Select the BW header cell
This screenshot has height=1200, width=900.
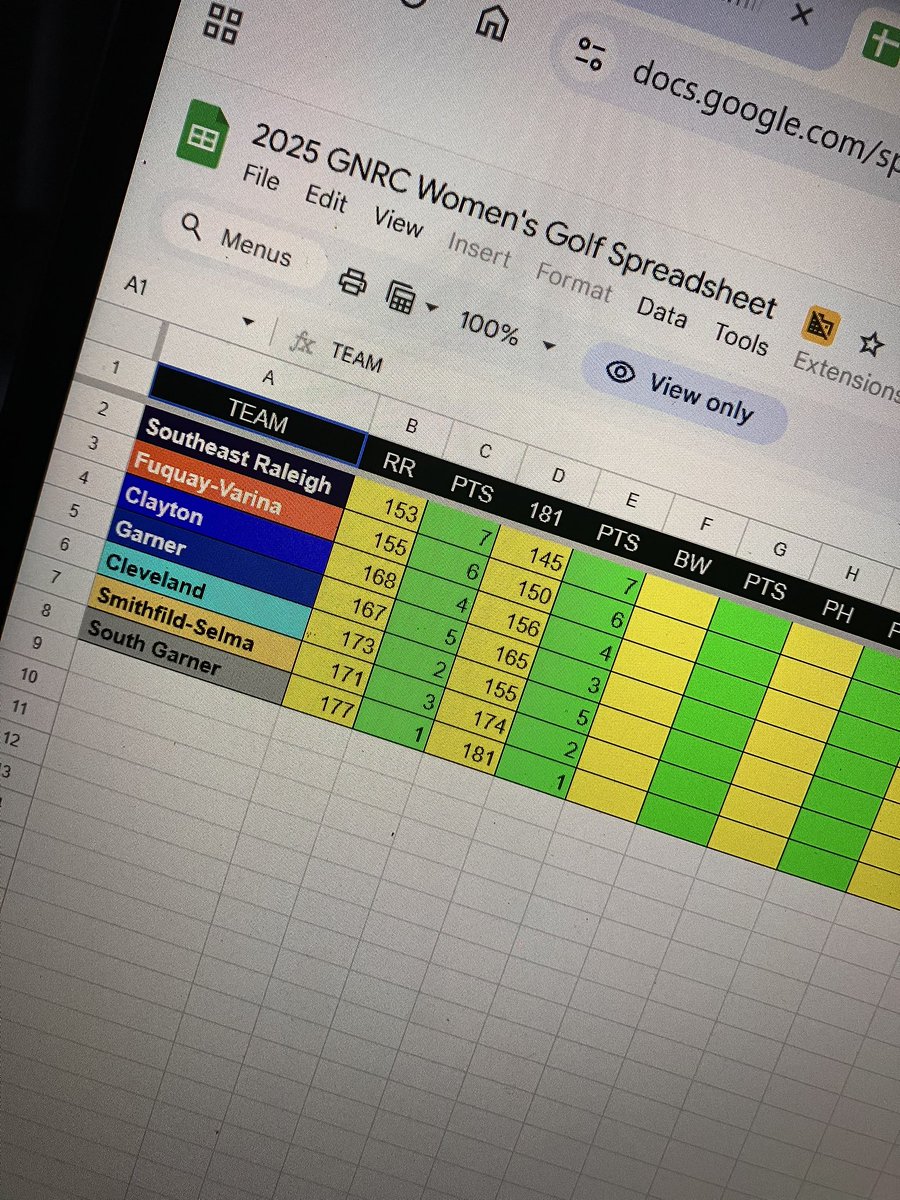coord(692,564)
